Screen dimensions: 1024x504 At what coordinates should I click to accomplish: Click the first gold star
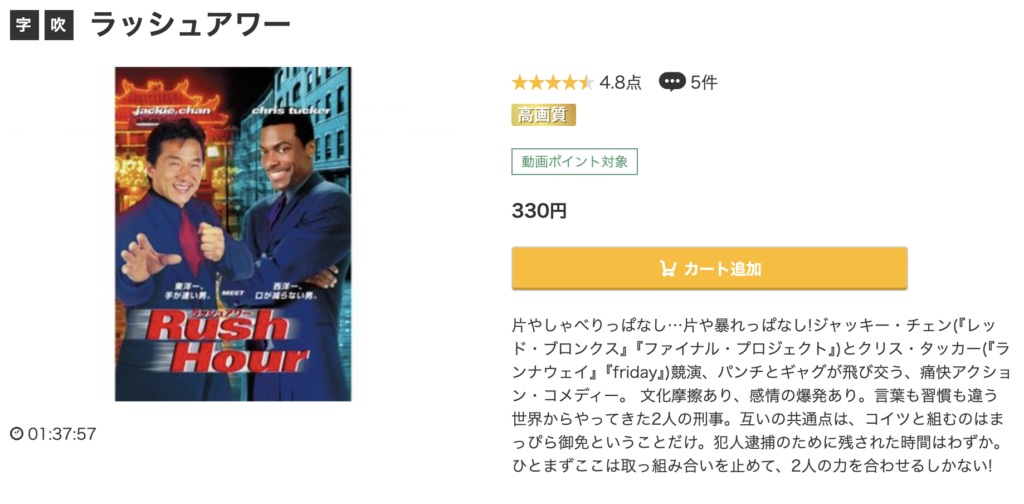519,82
